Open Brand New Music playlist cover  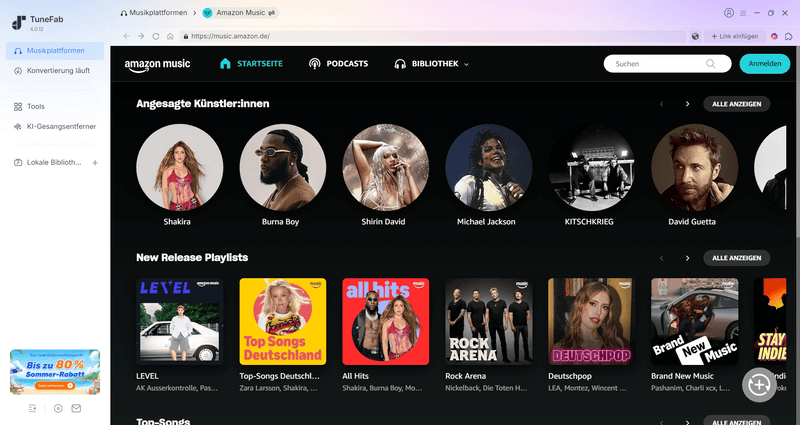click(694, 321)
